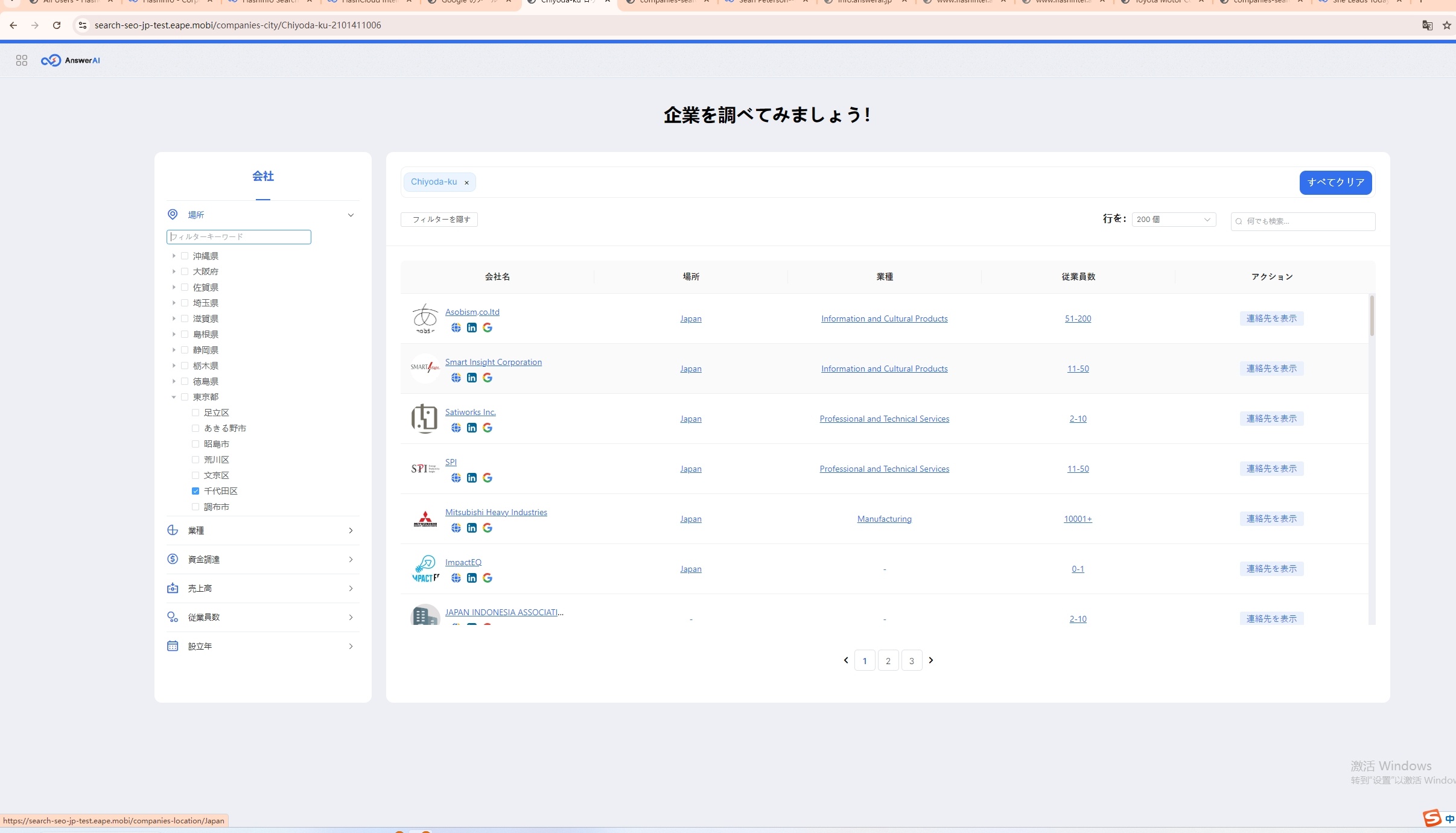1456x833 pixels.
Task: Click 連絡先を表示 for Mitsubishi Heavy Industries
Action: click(x=1272, y=519)
